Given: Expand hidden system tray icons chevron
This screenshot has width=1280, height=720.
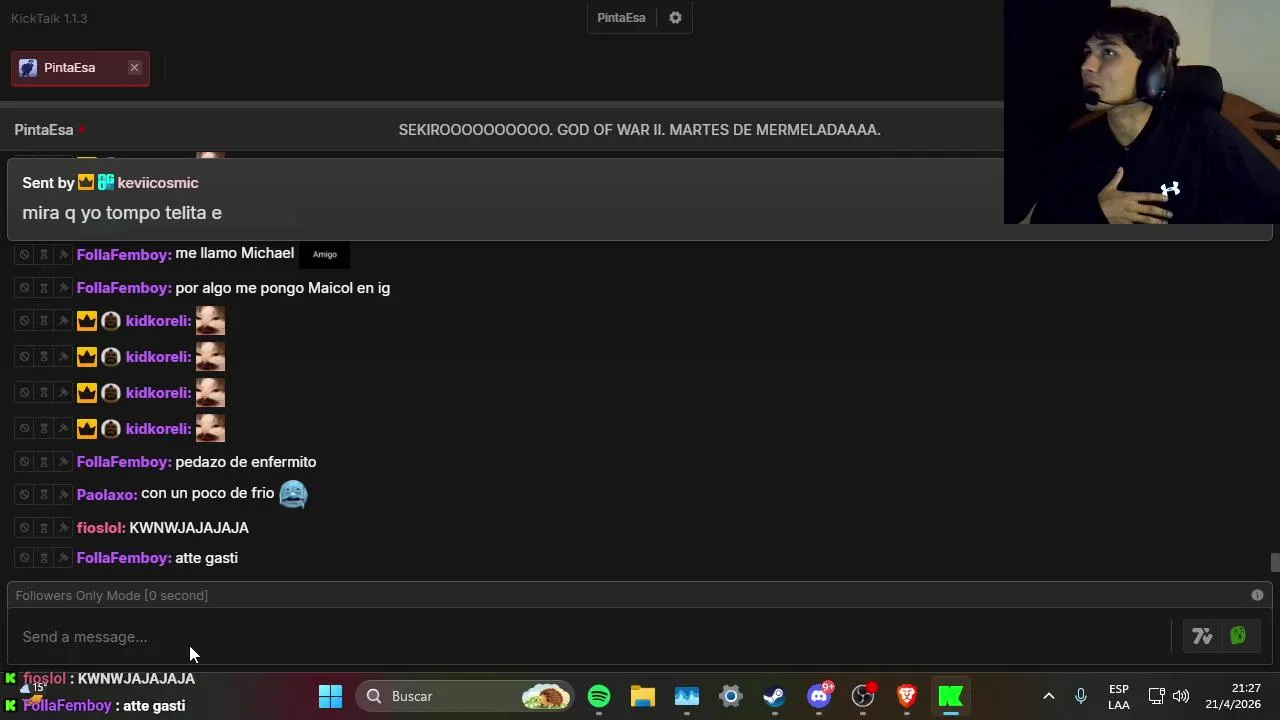Looking at the screenshot, I should pyautogui.click(x=1048, y=696).
